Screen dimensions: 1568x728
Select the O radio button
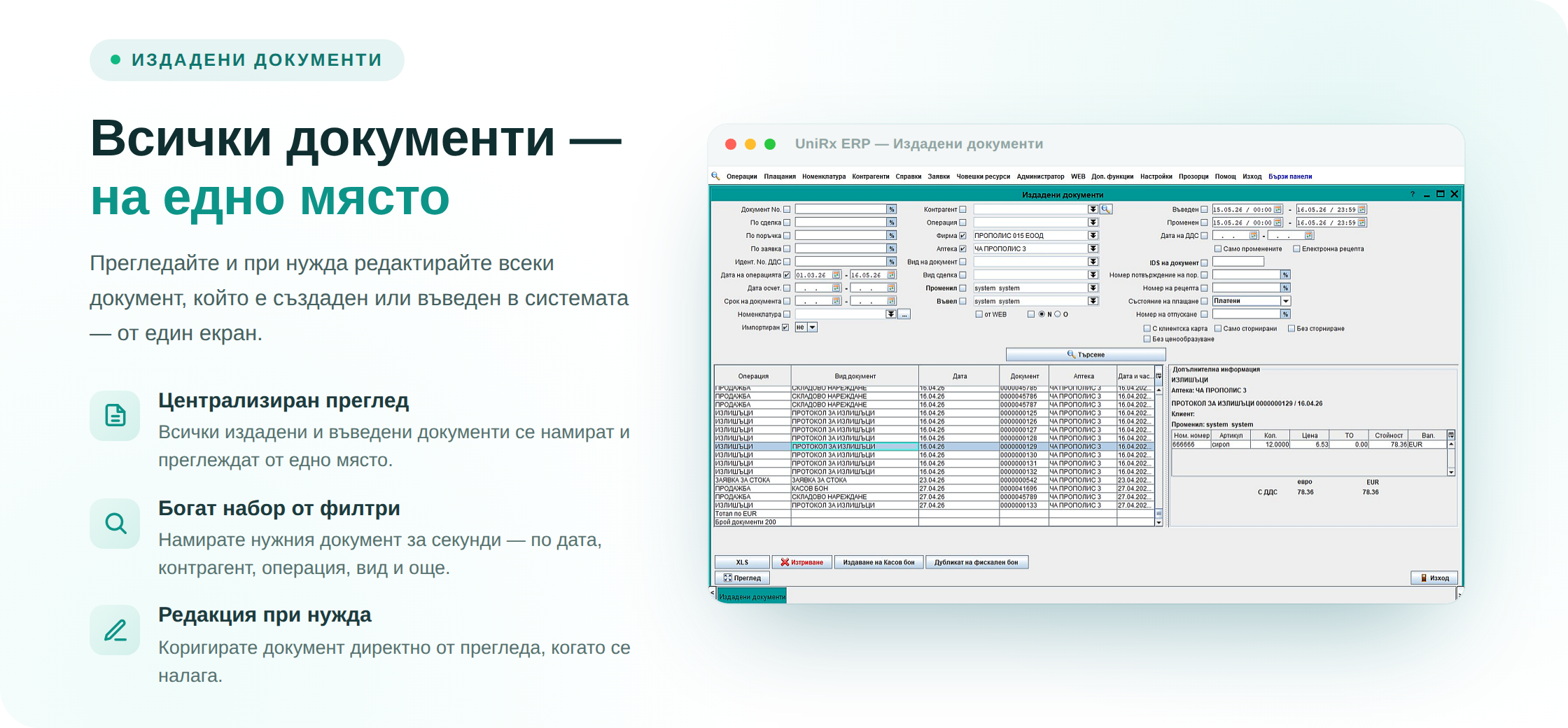click(1058, 314)
